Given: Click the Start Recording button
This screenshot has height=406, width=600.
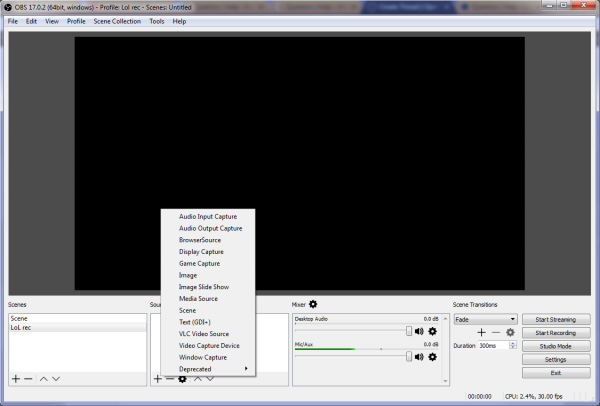Looking at the screenshot, I should click(x=556, y=333).
